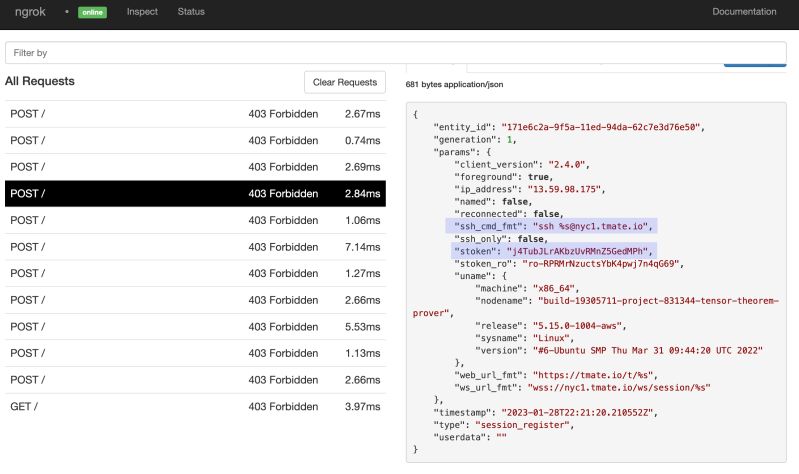Image resolution: width=799 pixels, height=474 pixels.
Task: Select the POST request taking 1.06ms
Action: click(195, 220)
